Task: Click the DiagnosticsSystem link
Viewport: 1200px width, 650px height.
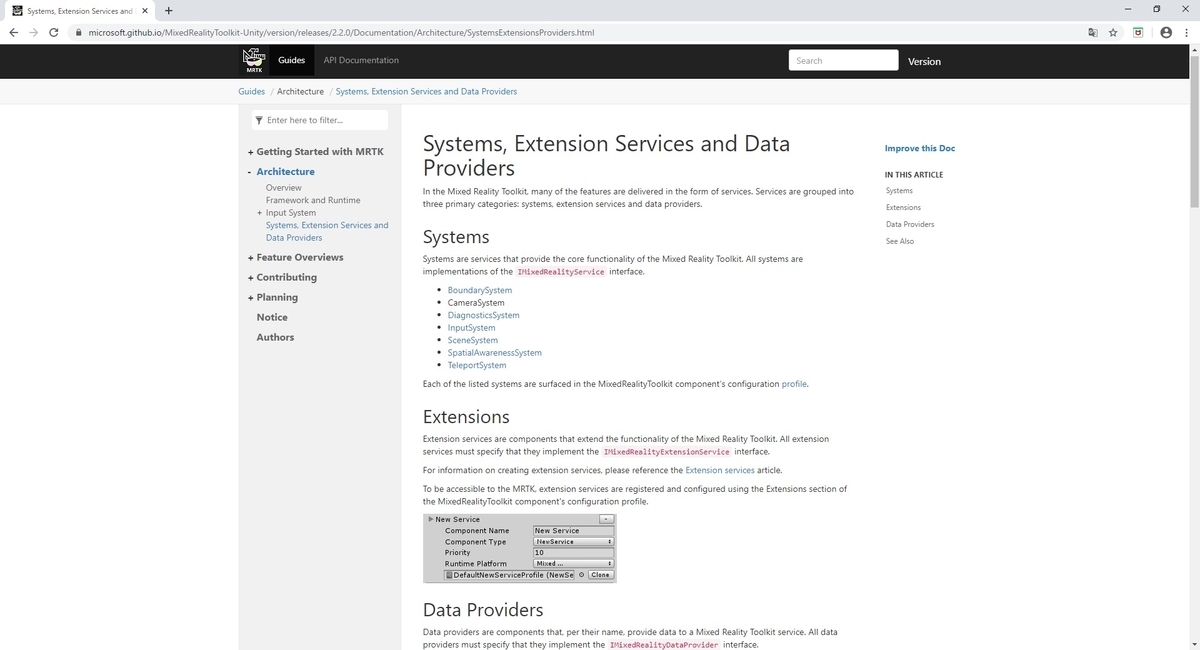Action: [x=483, y=315]
